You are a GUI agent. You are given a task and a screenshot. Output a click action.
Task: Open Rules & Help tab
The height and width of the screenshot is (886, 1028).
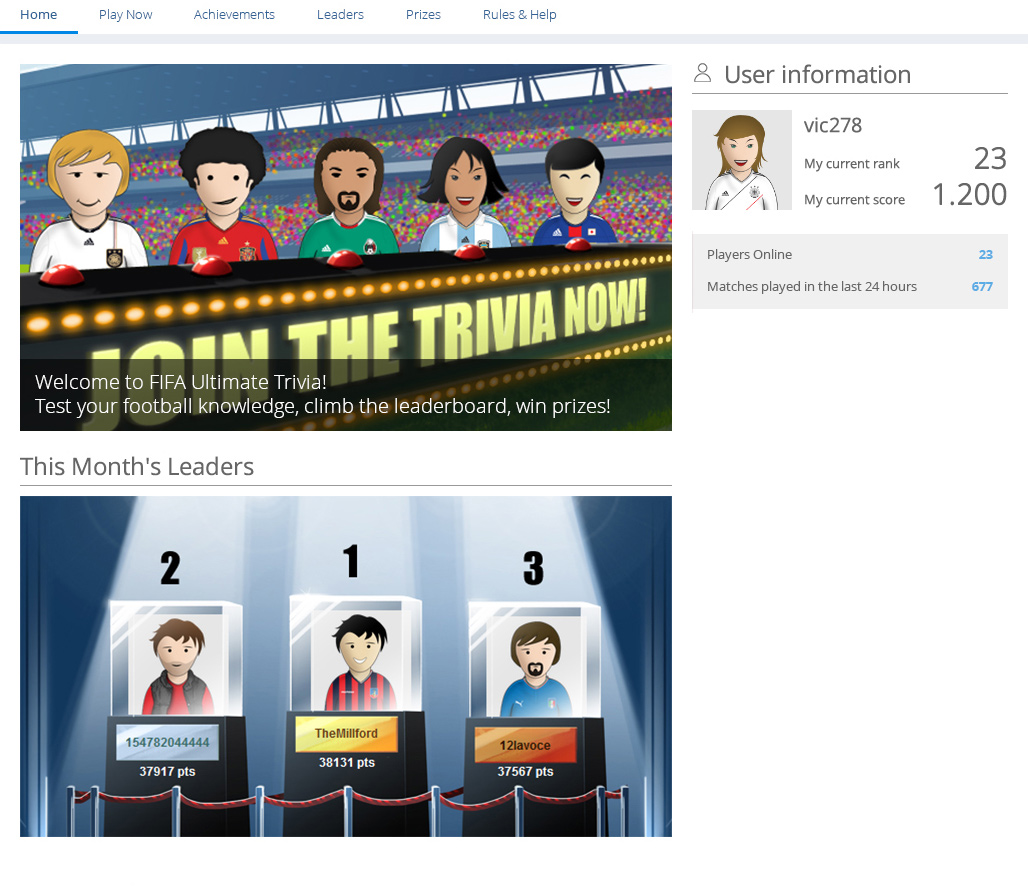[x=519, y=14]
